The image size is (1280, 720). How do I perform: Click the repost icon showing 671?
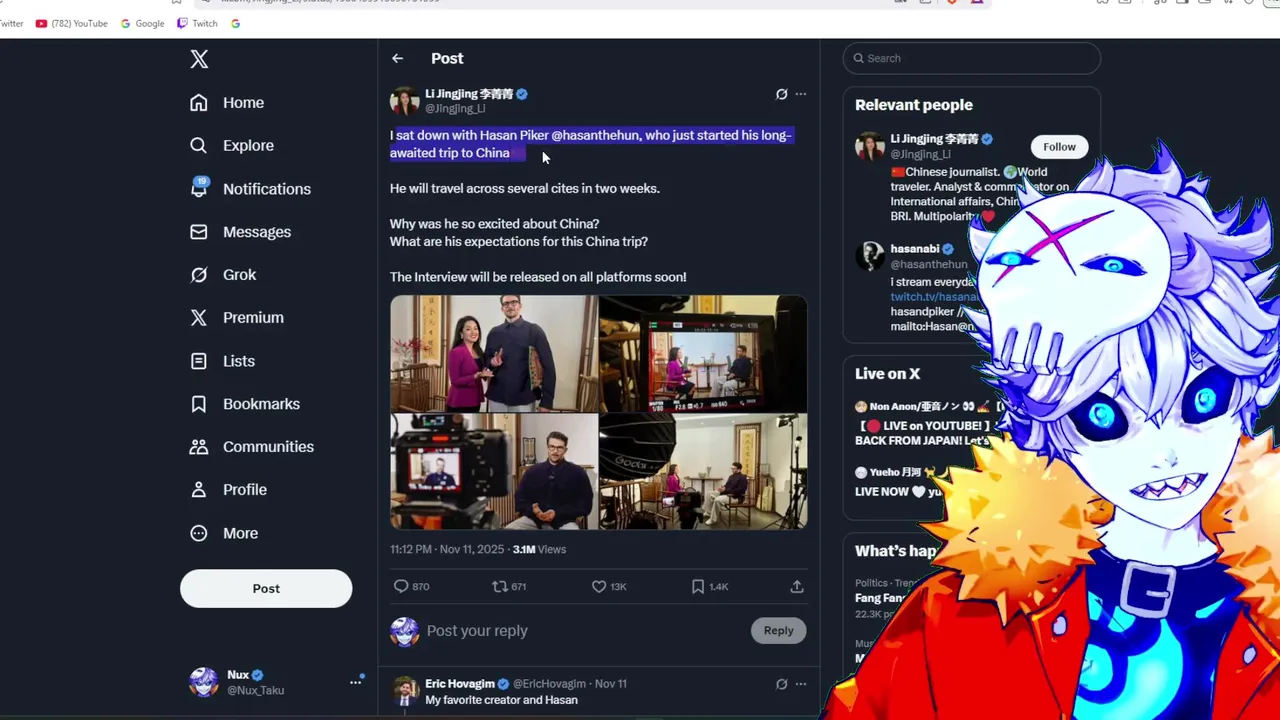click(500, 587)
